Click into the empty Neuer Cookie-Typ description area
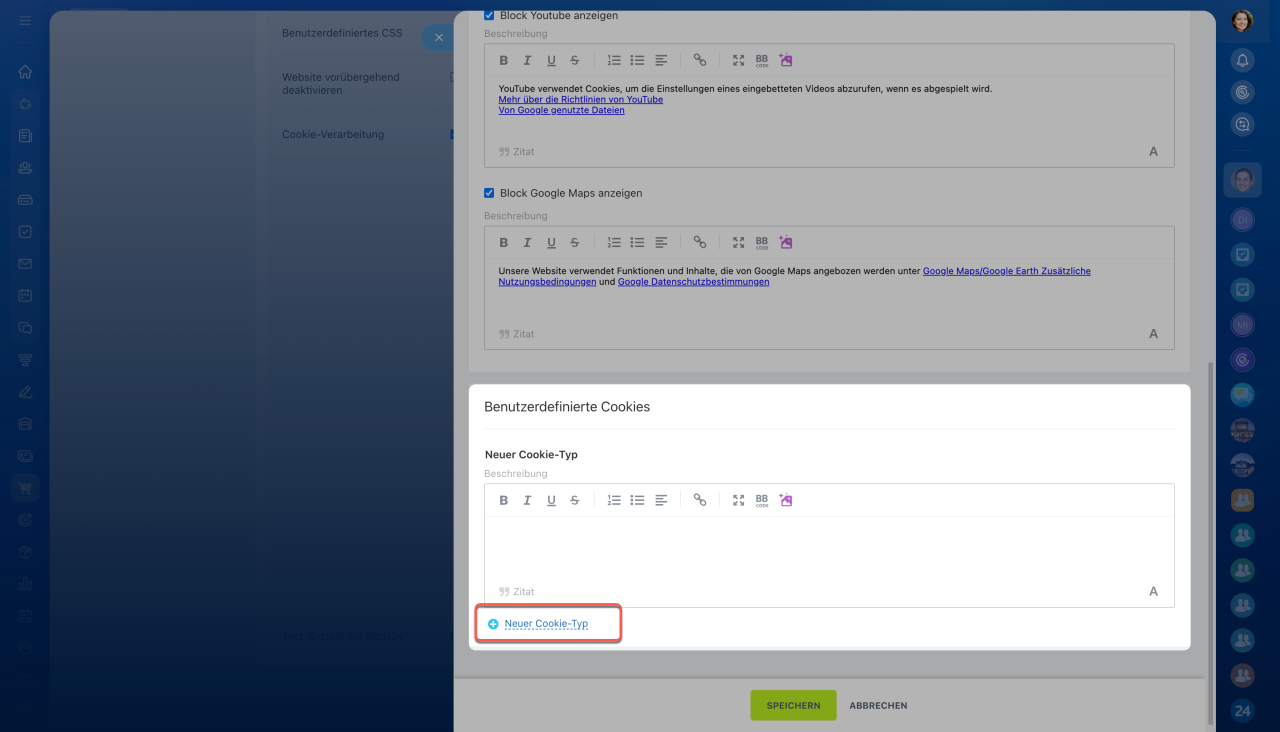1280x732 pixels. pyautogui.click(x=829, y=548)
